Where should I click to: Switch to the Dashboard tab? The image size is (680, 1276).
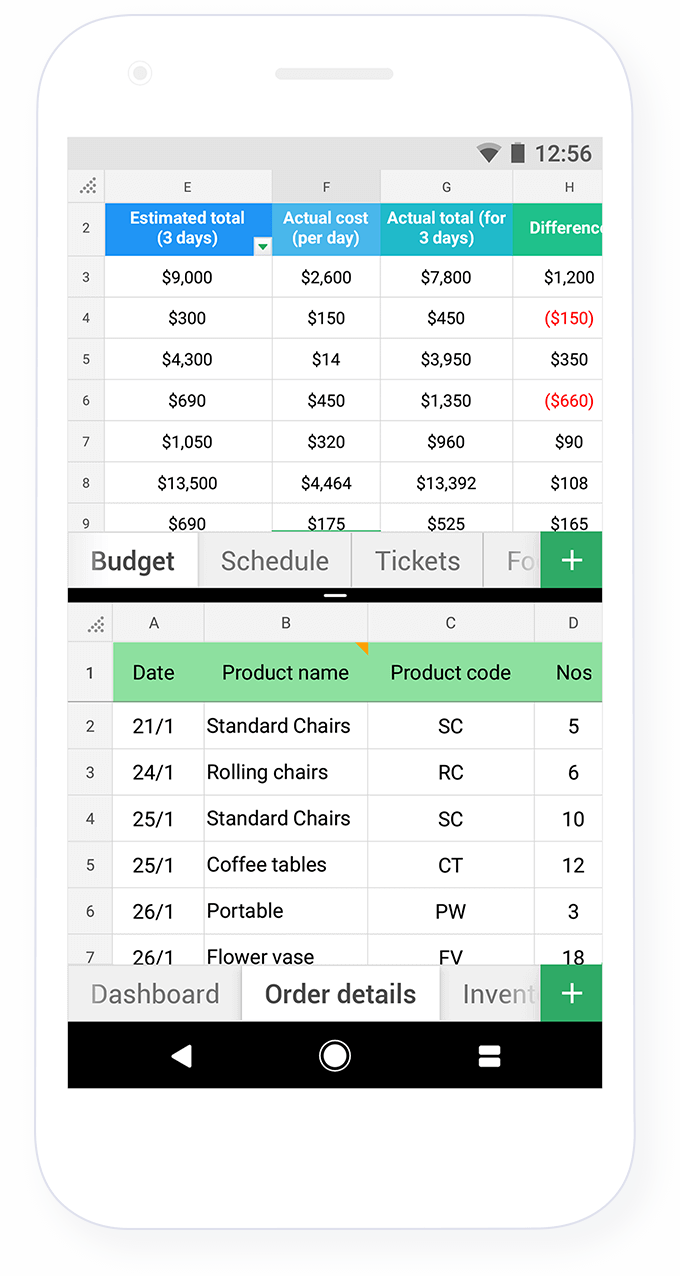click(154, 993)
